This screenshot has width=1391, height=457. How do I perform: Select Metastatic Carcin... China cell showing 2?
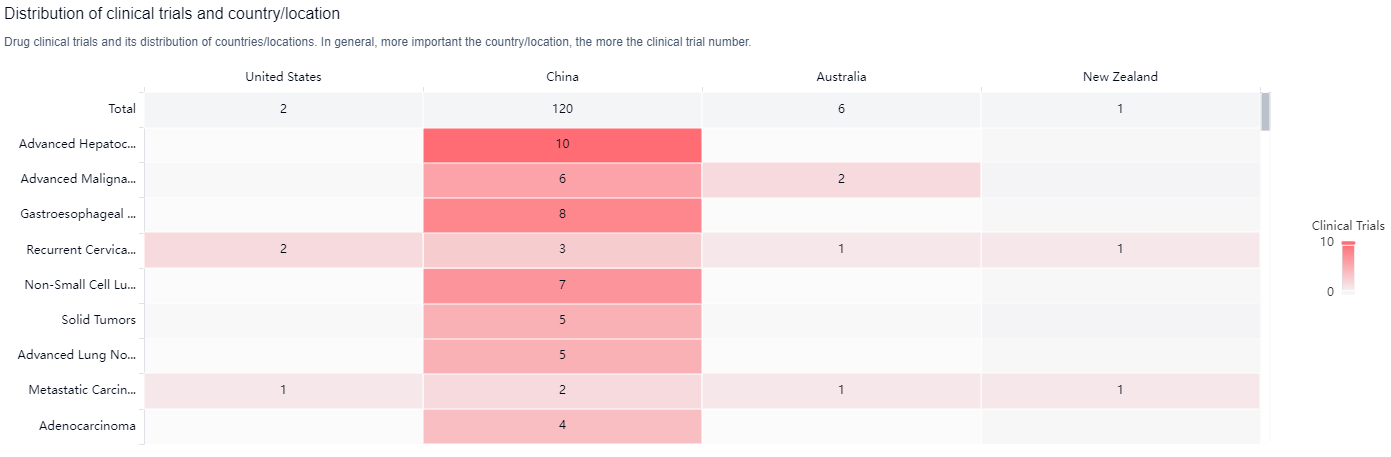(562, 390)
